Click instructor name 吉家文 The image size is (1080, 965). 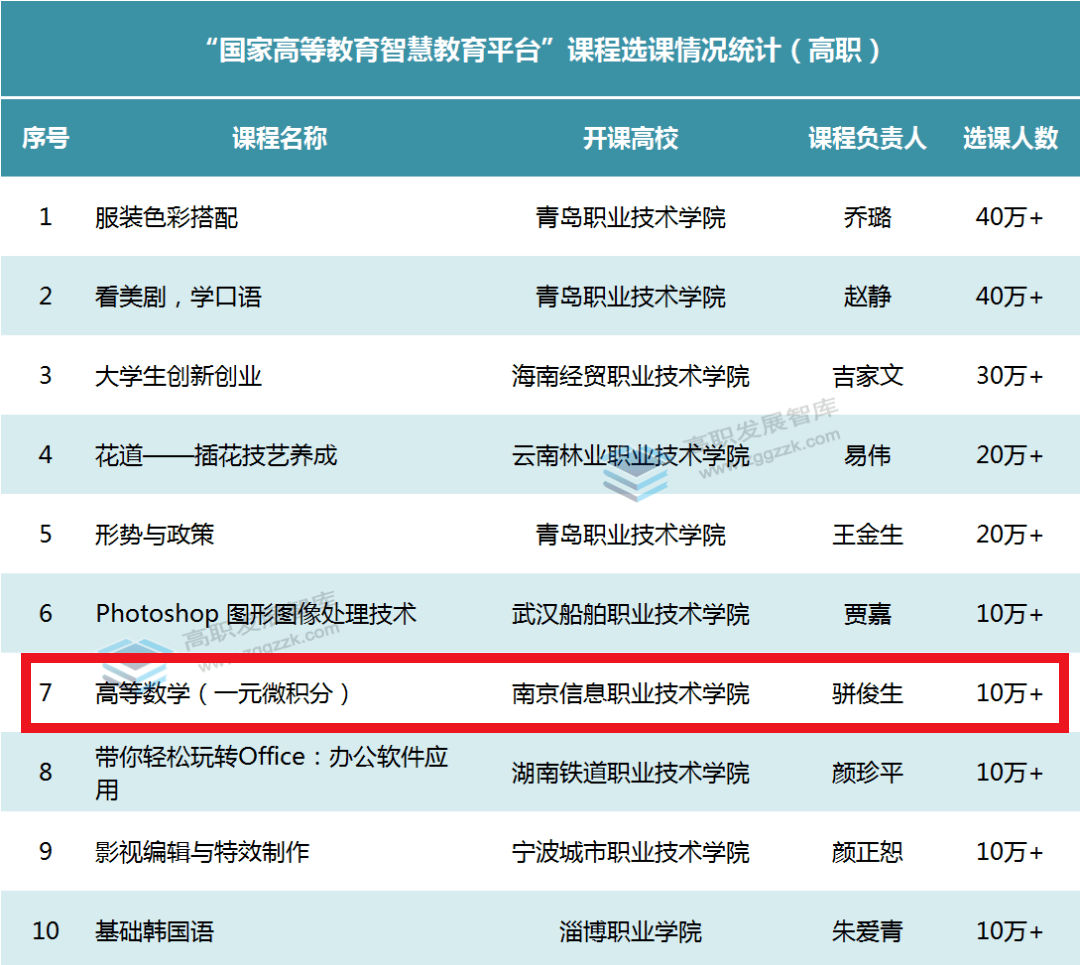pos(867,375)
